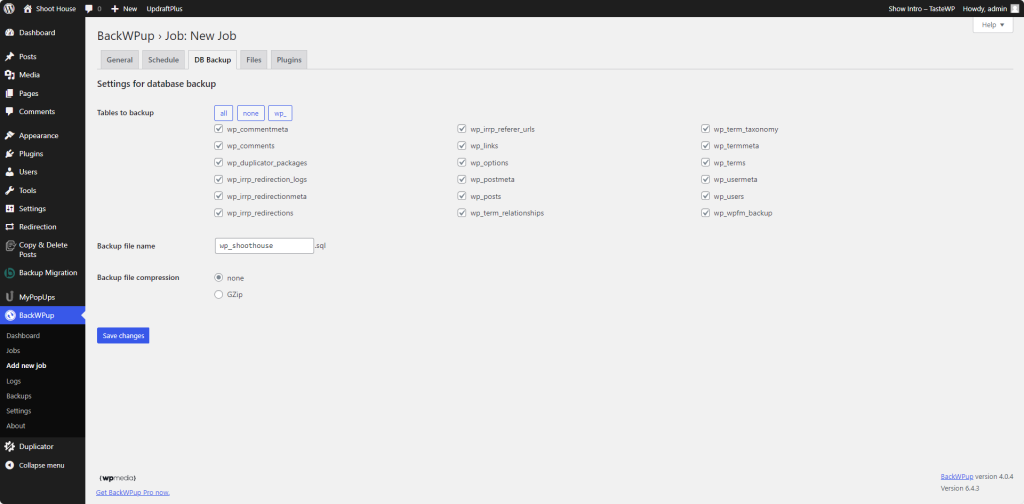
Task: Select GZip compression radio button
Action: point(219,294)
